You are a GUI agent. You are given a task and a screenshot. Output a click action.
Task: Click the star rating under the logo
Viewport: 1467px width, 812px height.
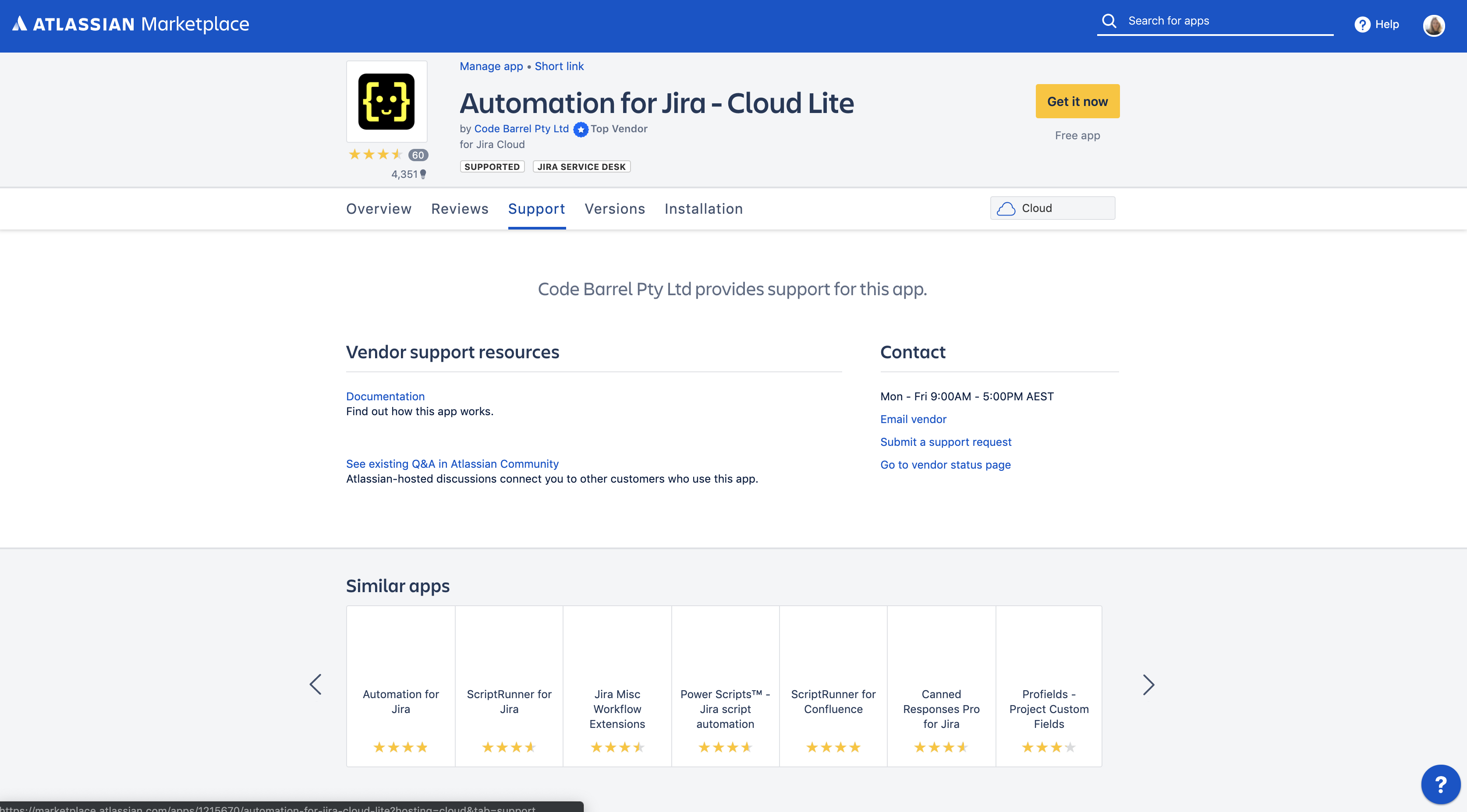tap(376, 154)
